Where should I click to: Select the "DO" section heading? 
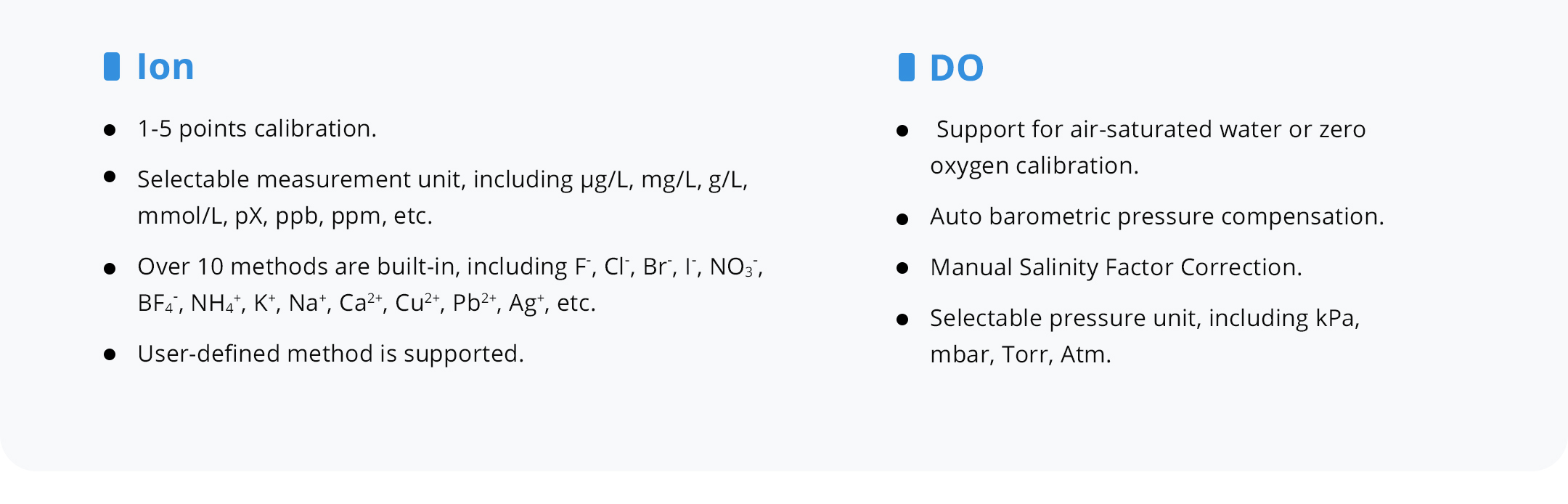pyautogui.click(x=957, y=68)
